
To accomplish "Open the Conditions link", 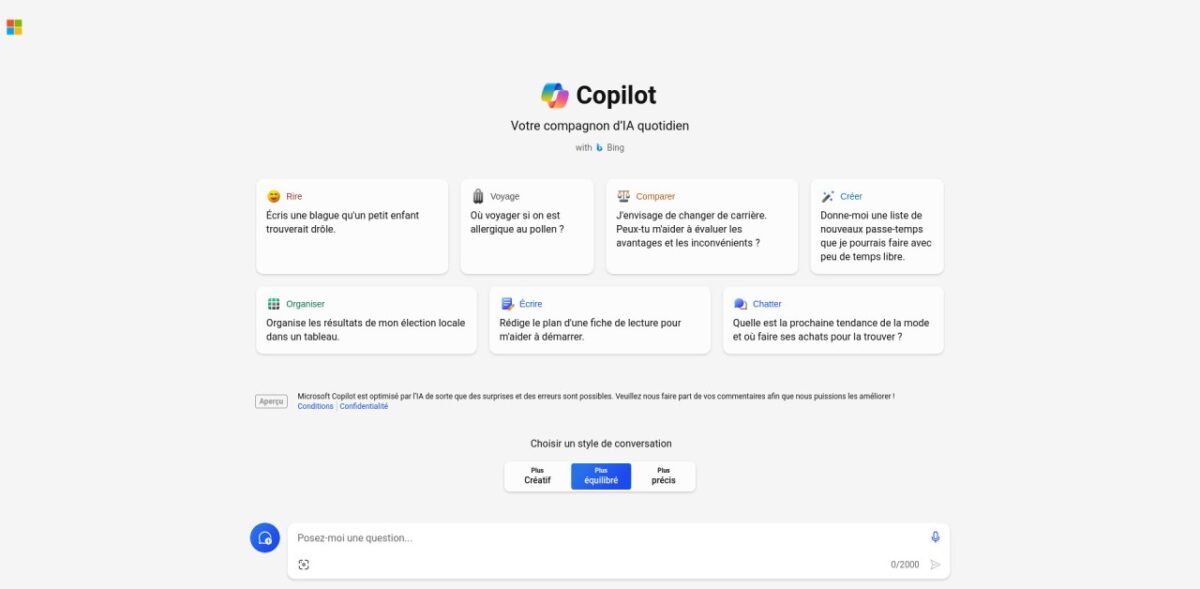I will (315, 406).
